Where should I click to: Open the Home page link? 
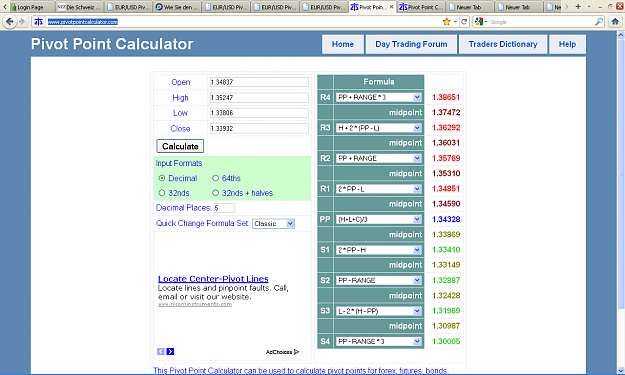[x=343, y=44]
